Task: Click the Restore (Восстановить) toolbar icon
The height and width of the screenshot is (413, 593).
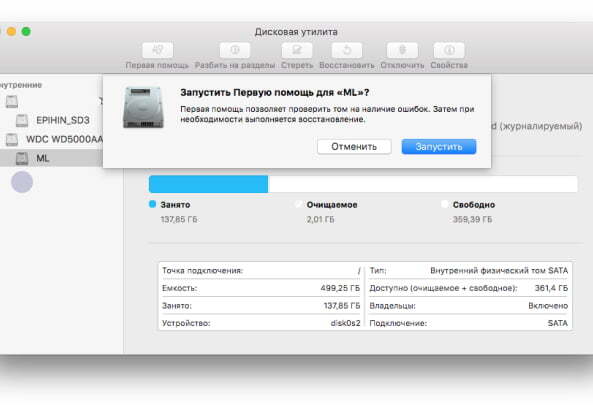Action: tap(346, 50)
